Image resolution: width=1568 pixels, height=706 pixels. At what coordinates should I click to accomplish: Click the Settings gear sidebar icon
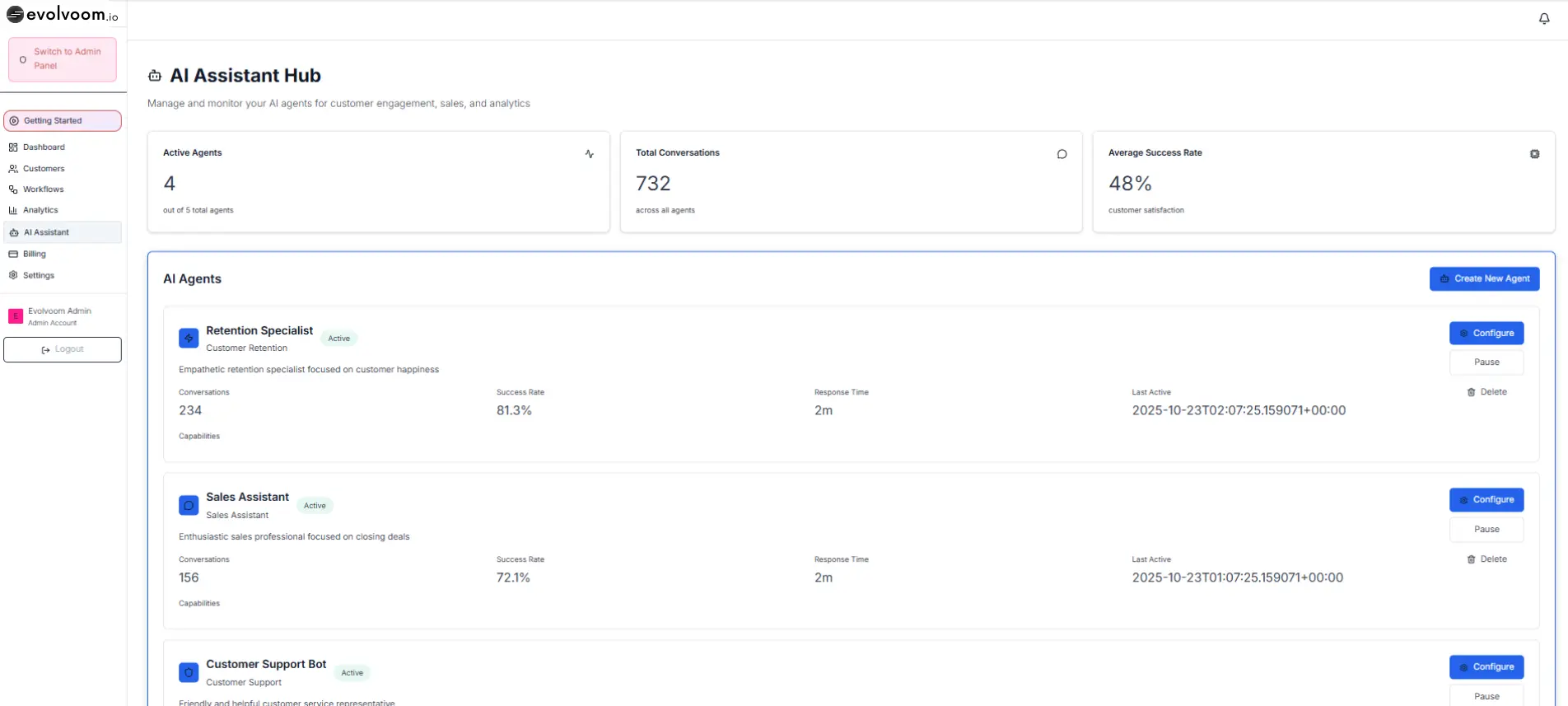pyautogui.click(x=13, y=275)
